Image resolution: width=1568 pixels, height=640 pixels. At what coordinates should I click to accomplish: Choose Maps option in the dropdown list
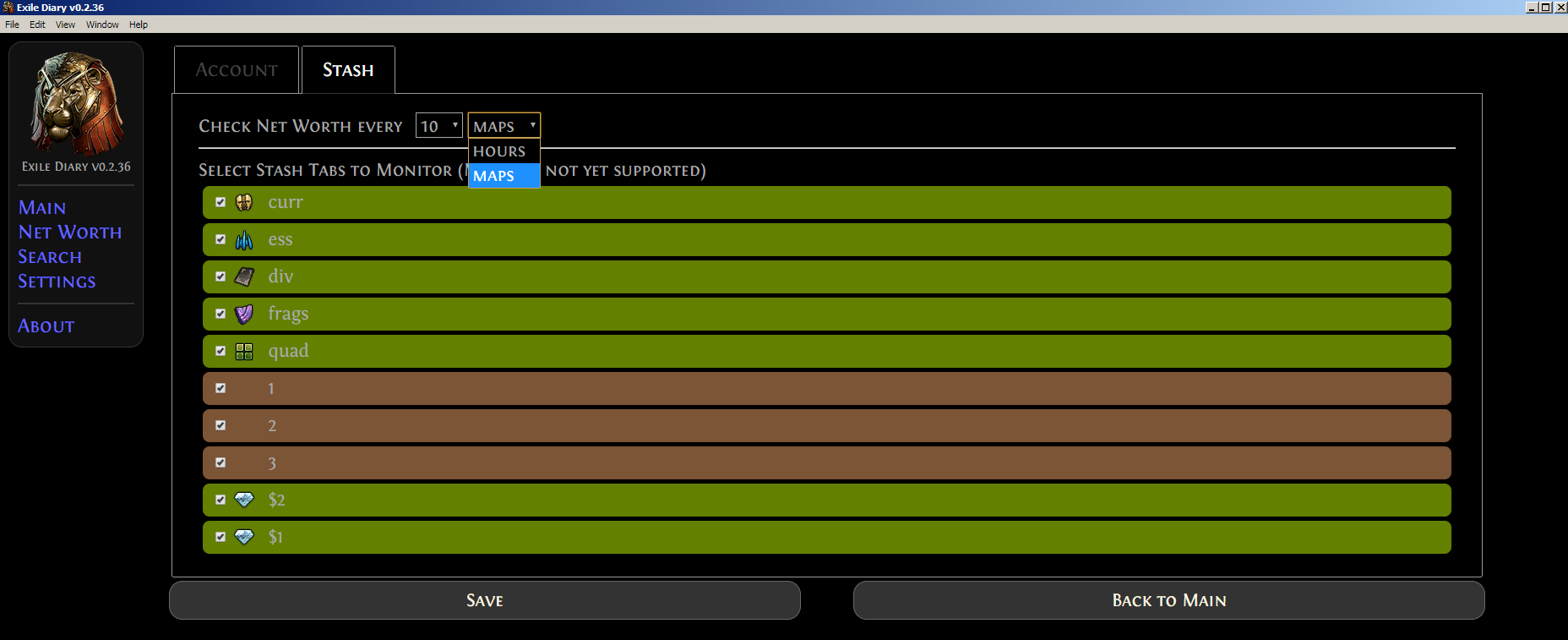coord(504,176)
